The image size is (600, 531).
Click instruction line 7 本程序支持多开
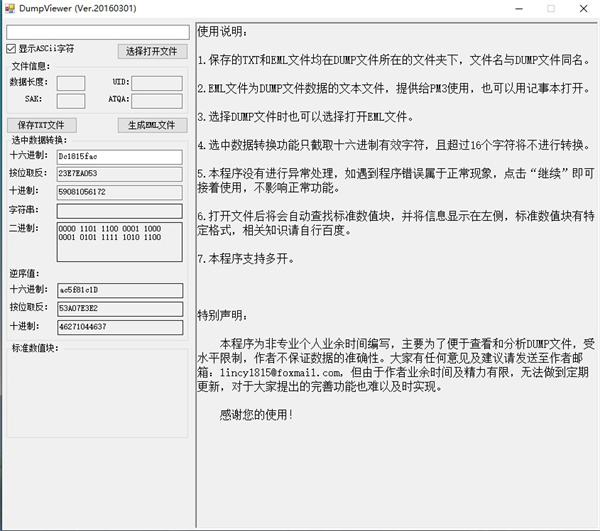(x=246, y=259)
